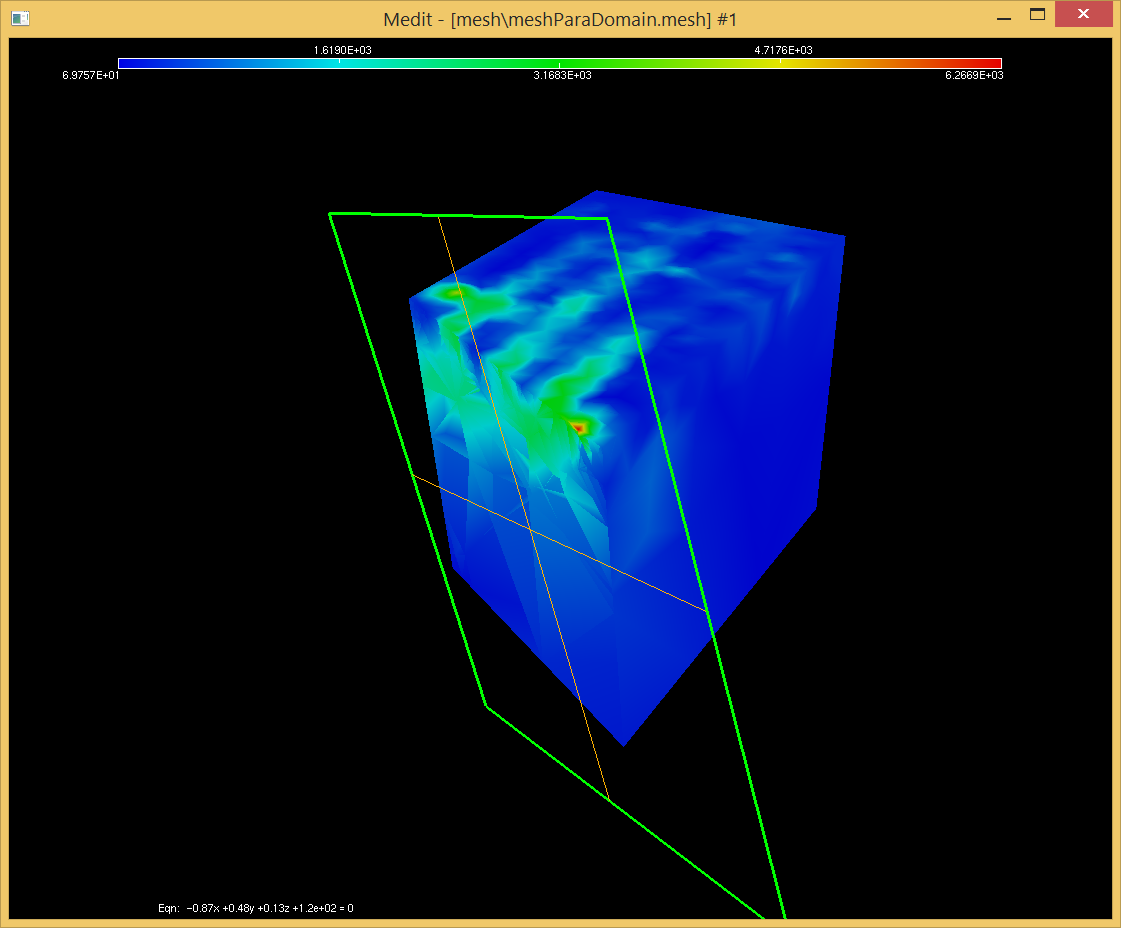Screen dimensions: 1121x928
Task: Click the 1.6190E+03 scale label
Action: (x=342, y=50)
